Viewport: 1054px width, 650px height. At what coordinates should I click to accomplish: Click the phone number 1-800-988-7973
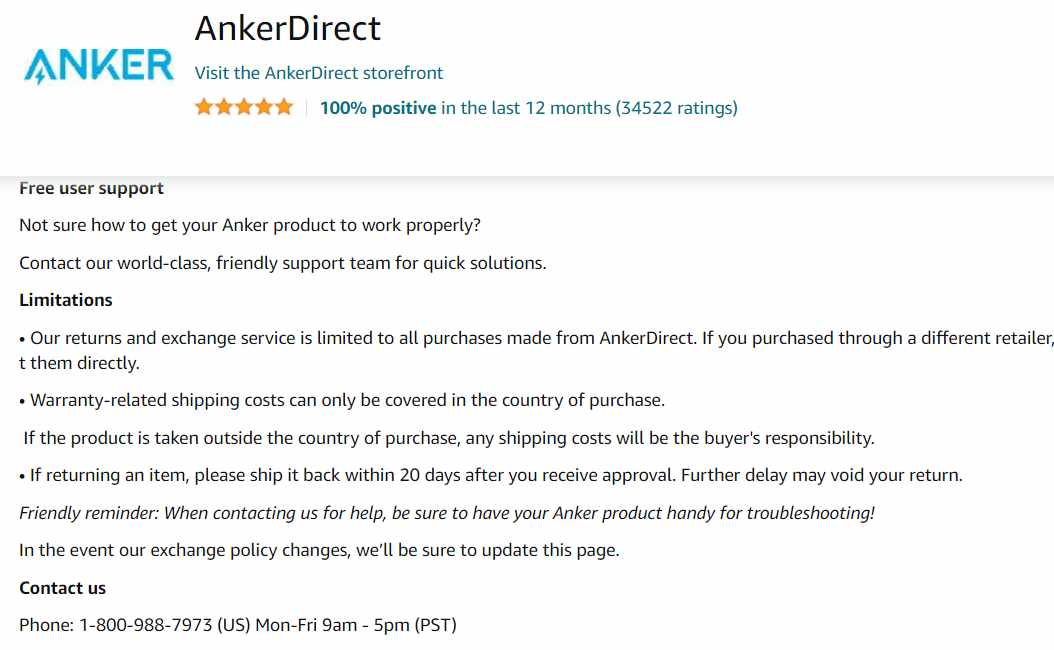146,625
